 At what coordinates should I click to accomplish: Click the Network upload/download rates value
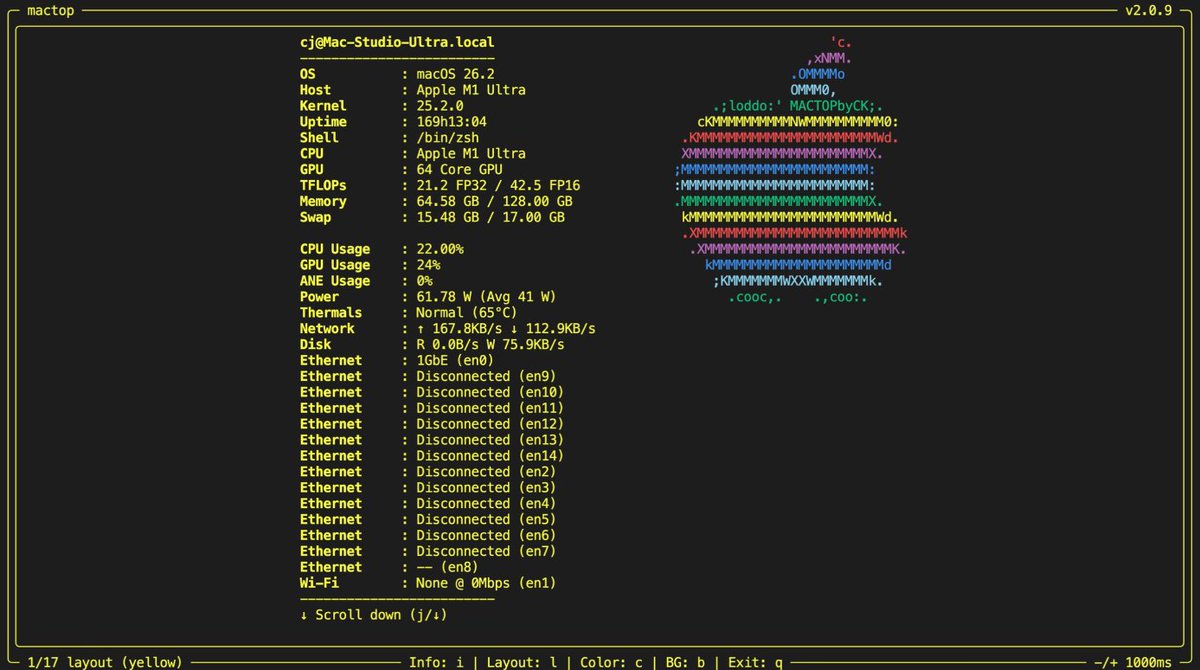(506, 329)
